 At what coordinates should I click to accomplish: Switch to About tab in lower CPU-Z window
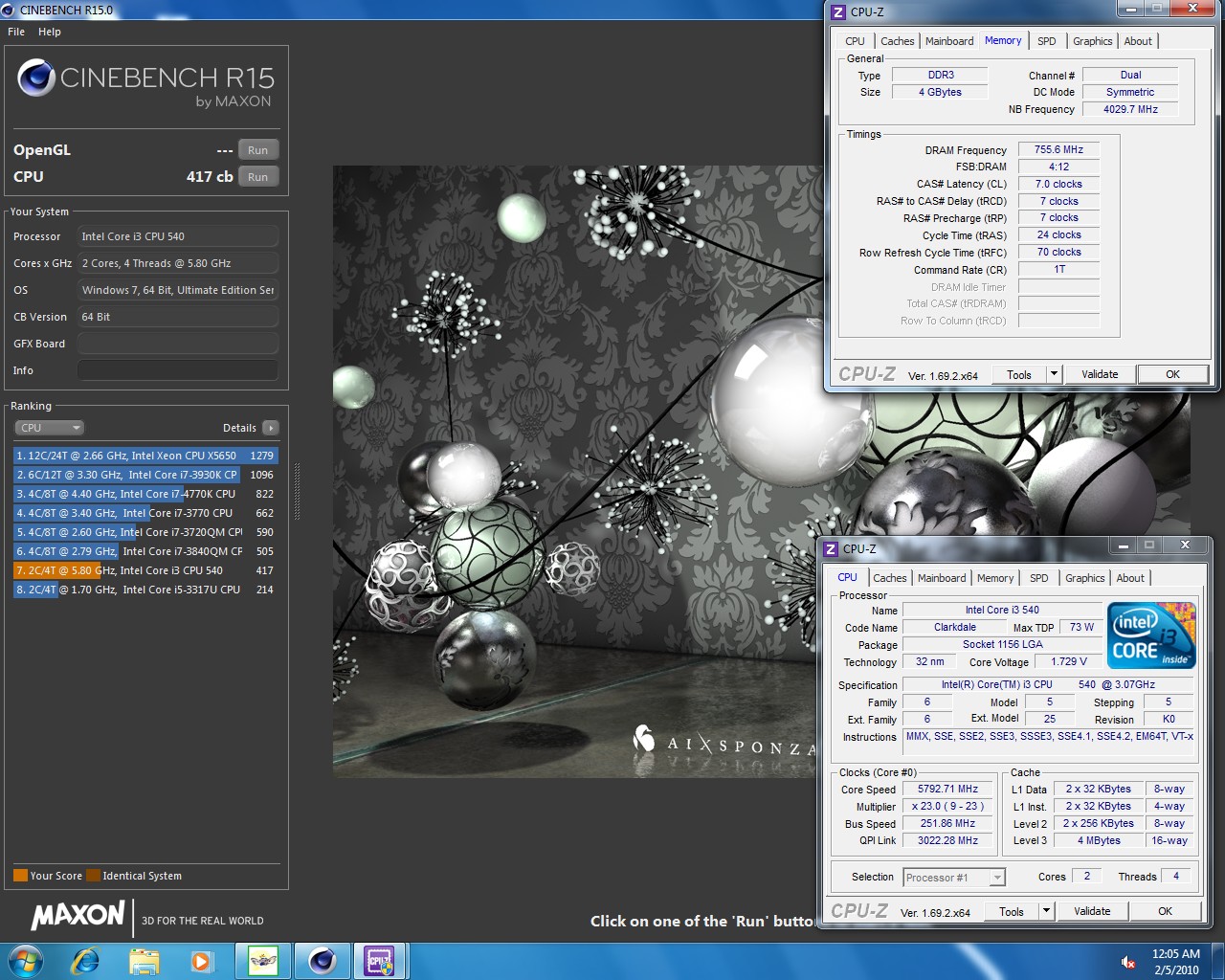1130,578
